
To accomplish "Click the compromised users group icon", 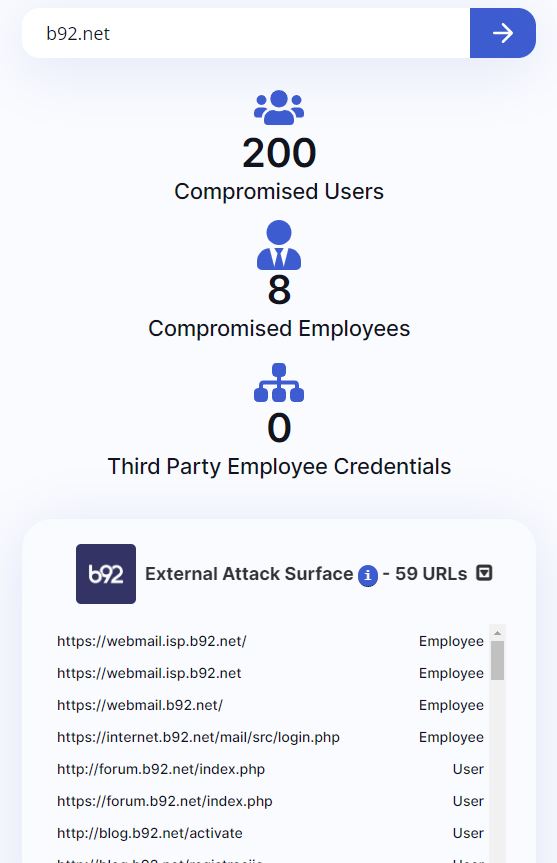I will 279,107.
